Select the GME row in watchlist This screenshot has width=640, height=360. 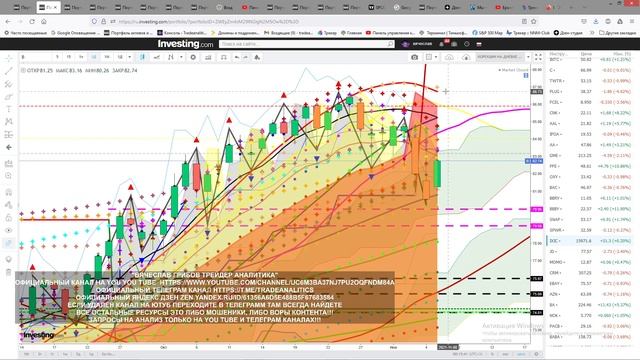pyautogui.click(x=590, y=156)
